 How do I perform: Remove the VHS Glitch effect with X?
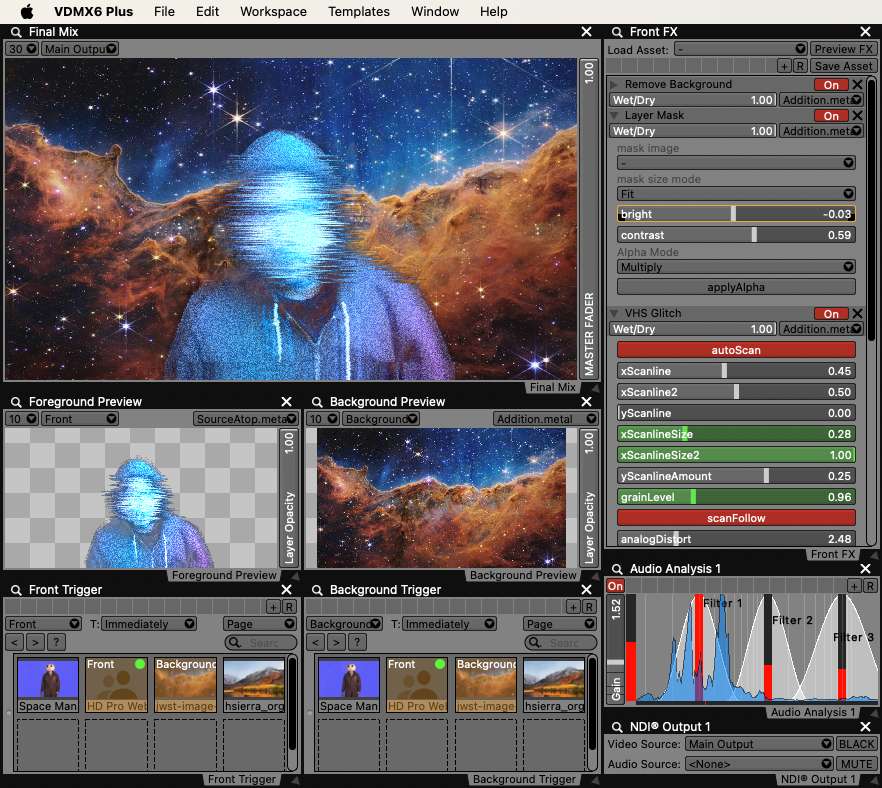tap(857, 313)
